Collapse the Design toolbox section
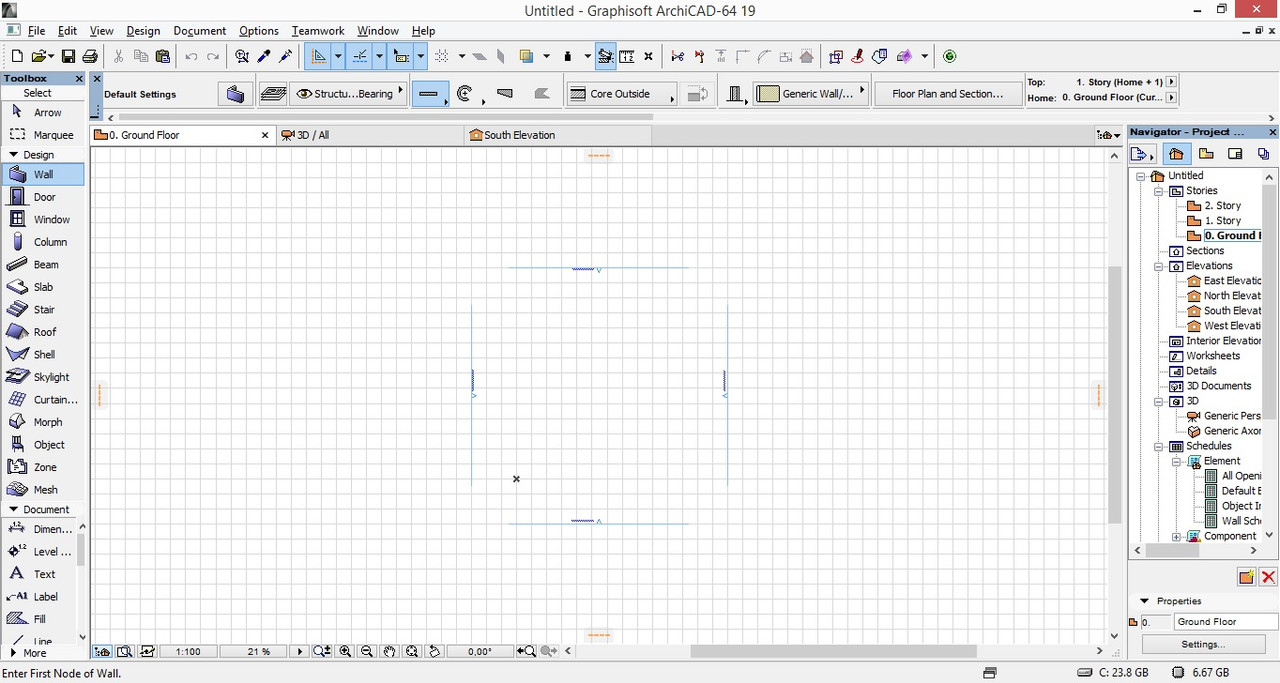 (14, 155)
